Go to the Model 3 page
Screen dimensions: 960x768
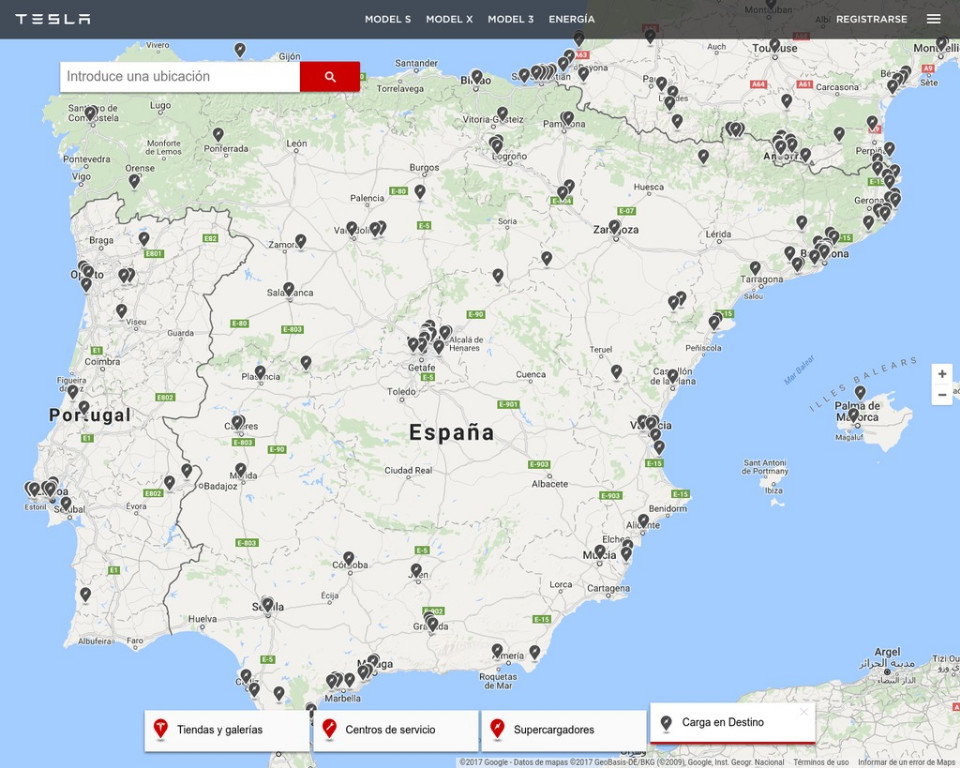point(510,19)
